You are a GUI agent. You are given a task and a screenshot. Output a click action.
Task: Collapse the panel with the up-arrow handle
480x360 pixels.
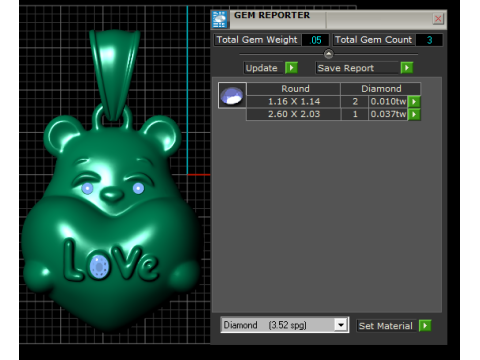click(x=328, y=54)
